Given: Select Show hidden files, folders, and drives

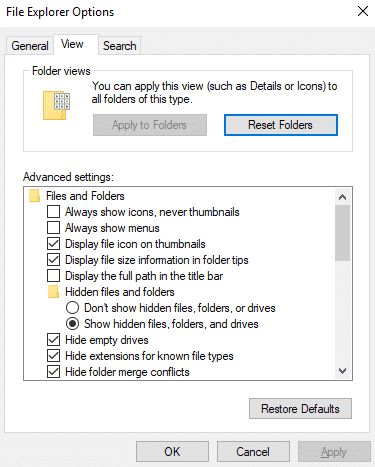Looking at the screenshot, I should [x=72, y=324].
